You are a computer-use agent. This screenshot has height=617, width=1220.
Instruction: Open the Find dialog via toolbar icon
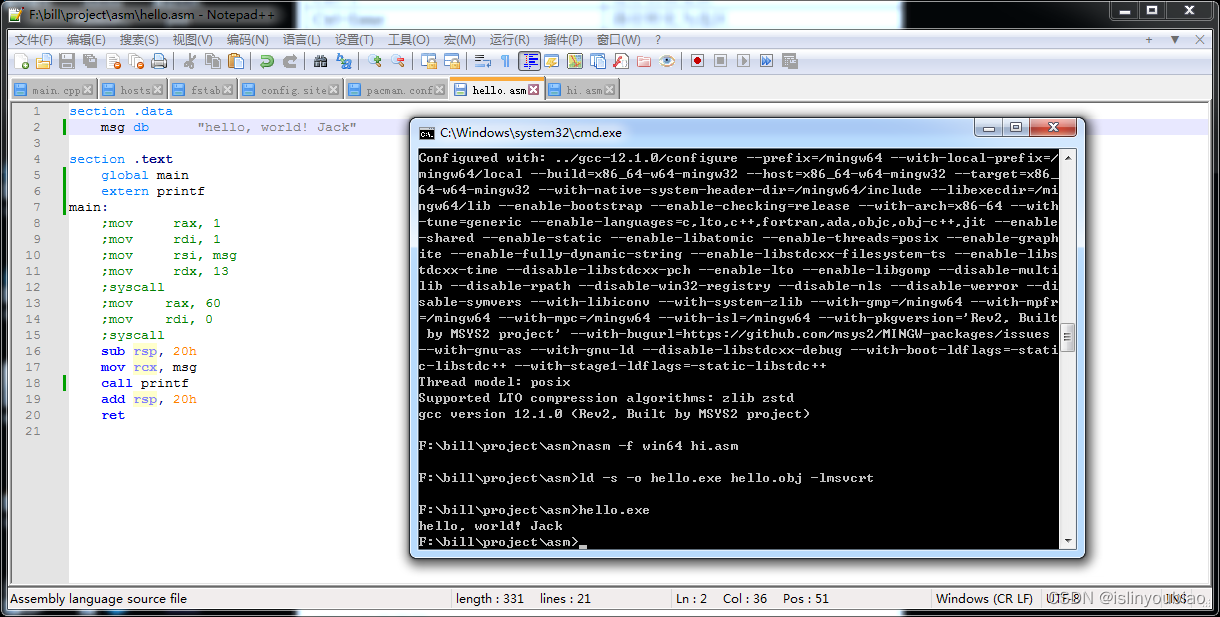(x=319, y=61)
